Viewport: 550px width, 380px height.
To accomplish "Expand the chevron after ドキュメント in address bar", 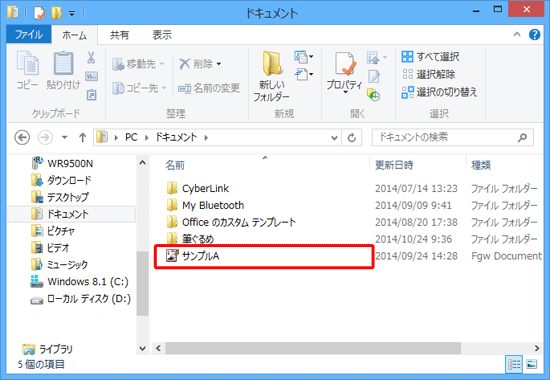I will pyautogui.click(x=206, y=138).
